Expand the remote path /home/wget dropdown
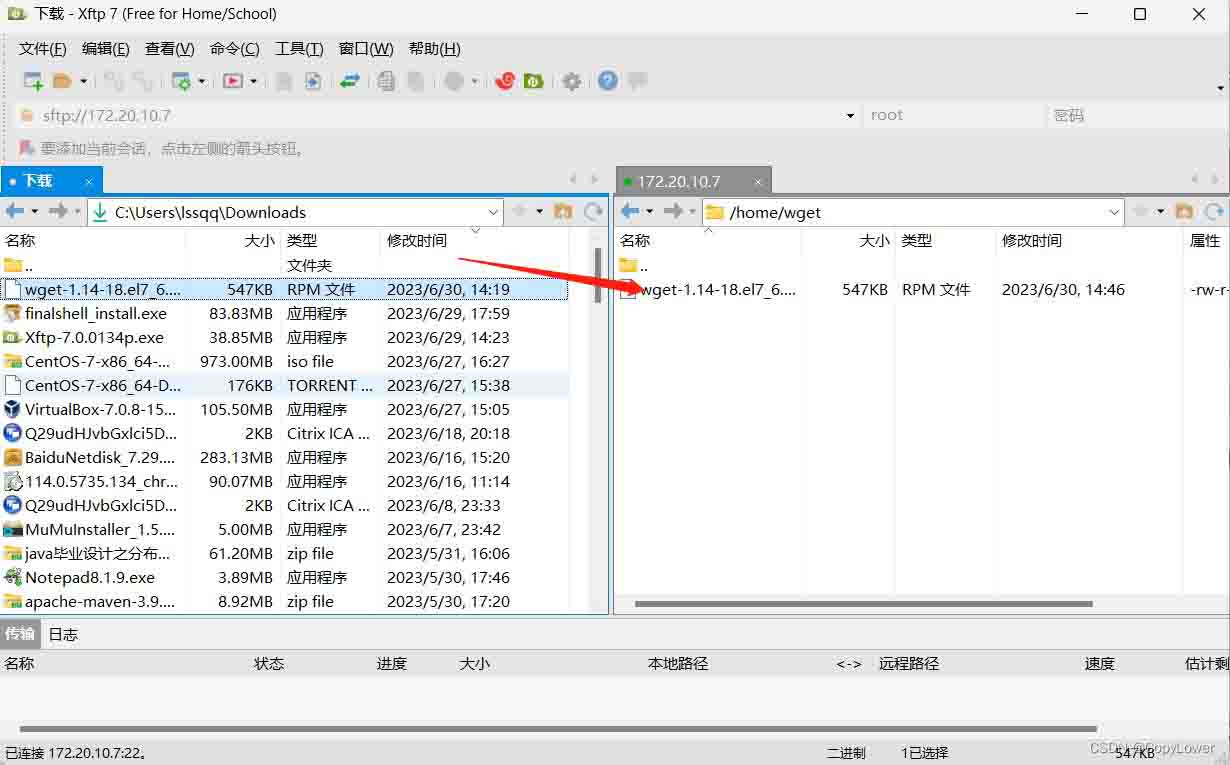Image resolution: width=1230 pixels, height=765 pixels. point(1115,212)
